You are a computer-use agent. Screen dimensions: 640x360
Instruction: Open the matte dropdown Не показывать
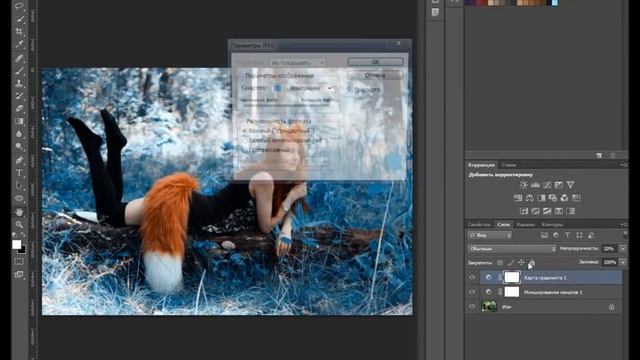[x=297, y=63]
